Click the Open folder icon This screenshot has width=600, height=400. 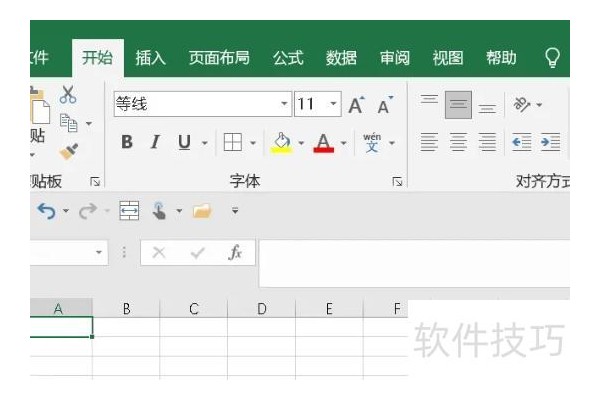click(202, 211)
